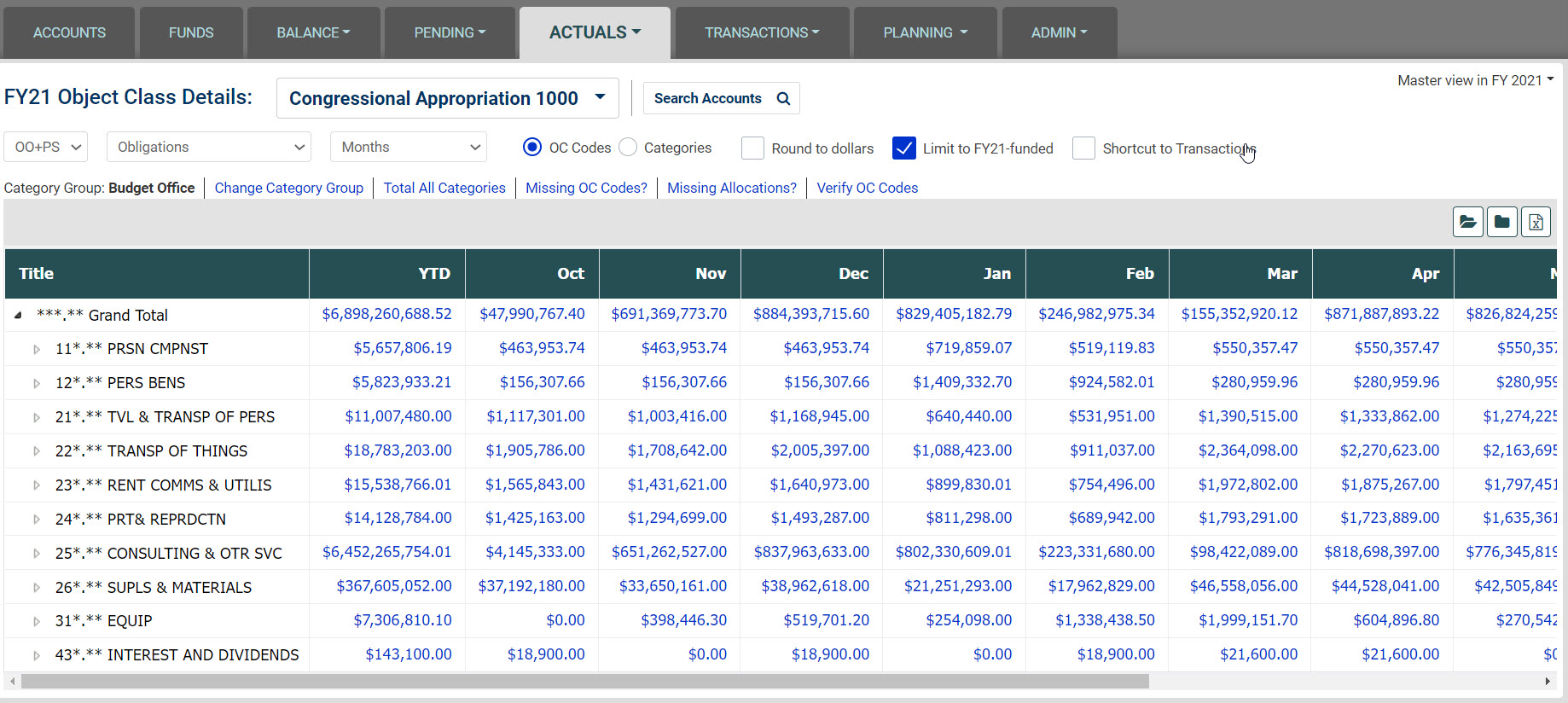Image resolution: width=1568 pixels, height=703 pixels.
Task: Click Oct value $1,565,843.00
Action: [x=535, y=485]
